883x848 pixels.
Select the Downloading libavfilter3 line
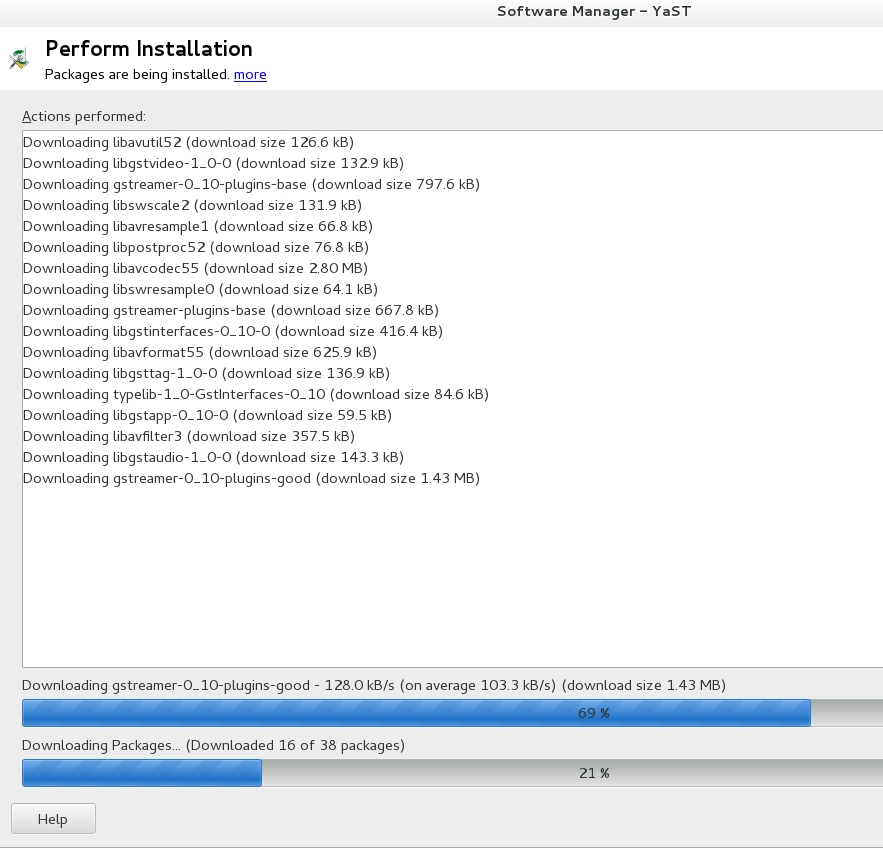[x=189, y=436]
